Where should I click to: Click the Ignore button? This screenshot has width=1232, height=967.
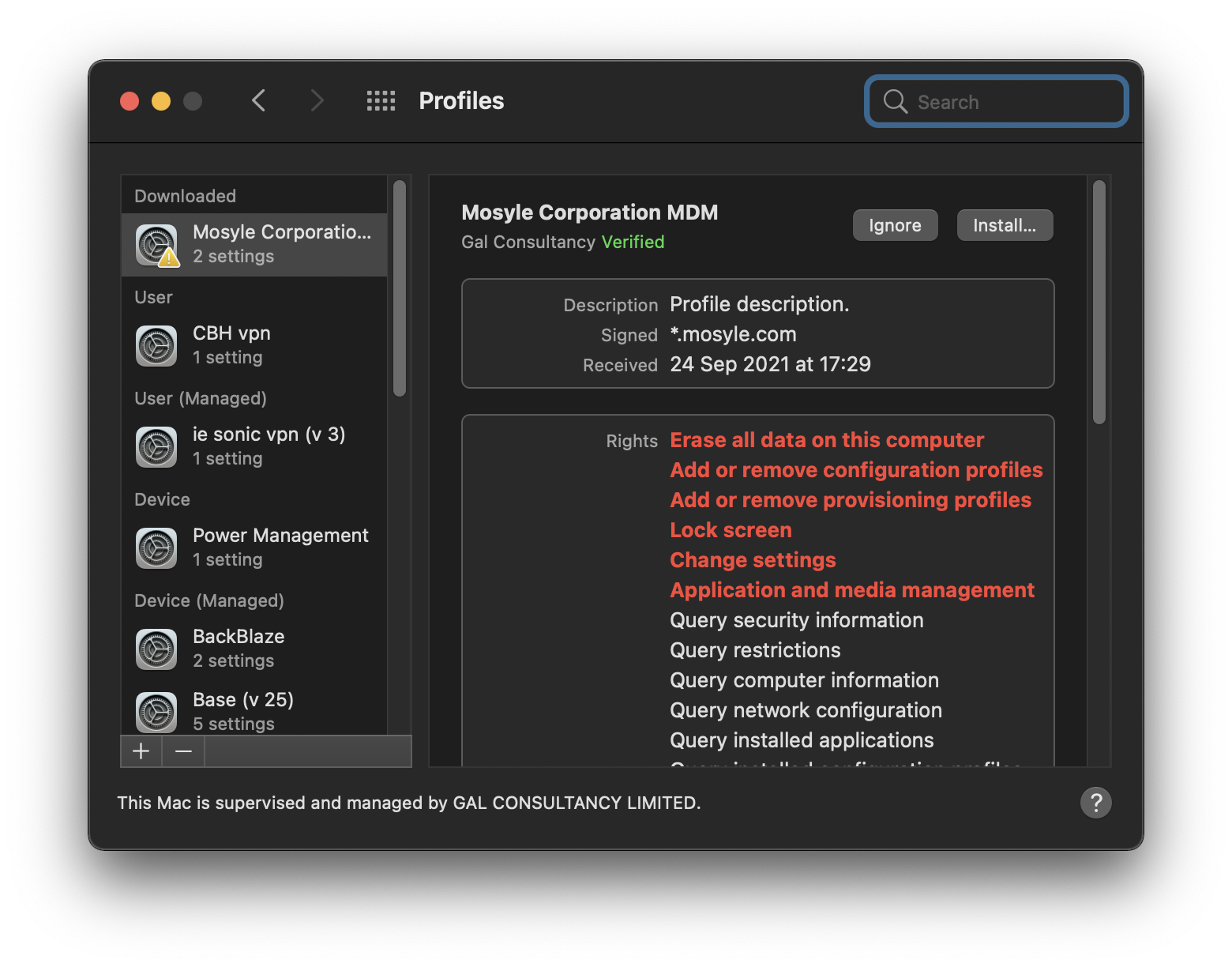click(x=895, y=225)
